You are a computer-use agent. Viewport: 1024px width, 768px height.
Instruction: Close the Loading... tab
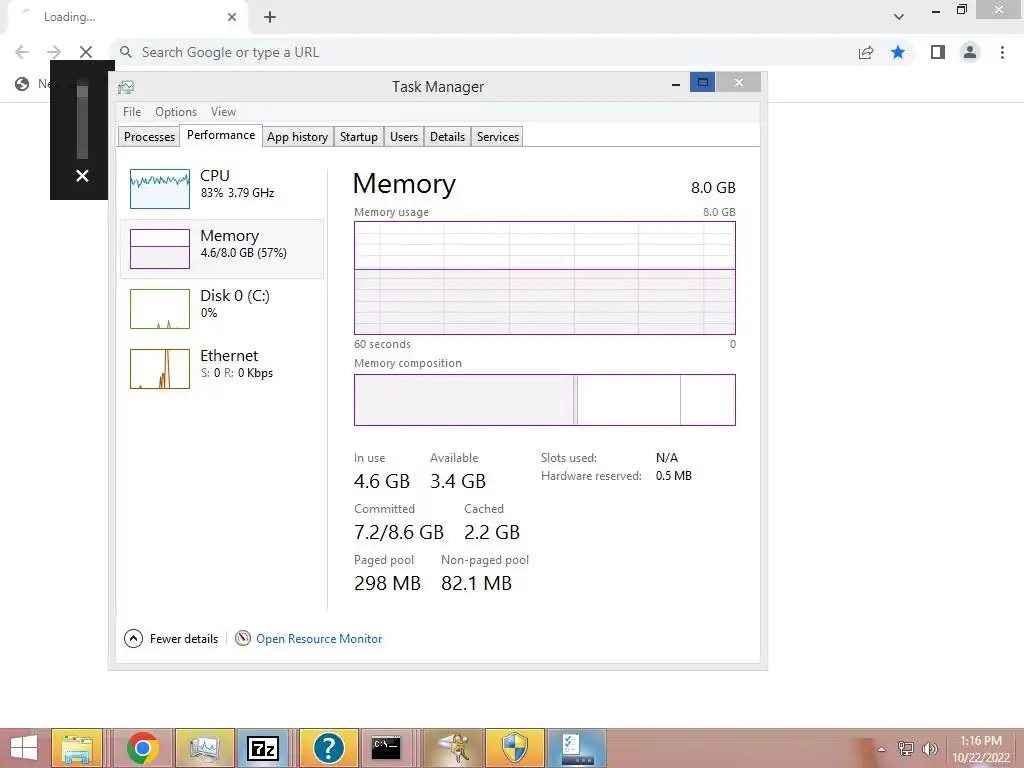point(232,17)
